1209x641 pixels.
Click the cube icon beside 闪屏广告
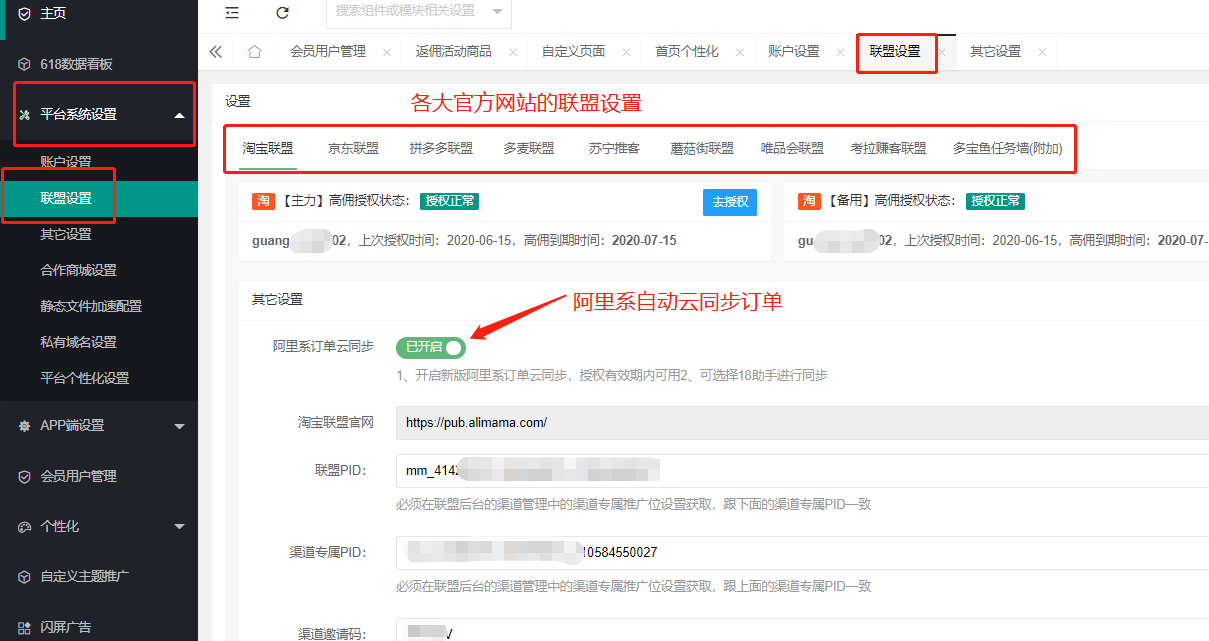[24, 627]
